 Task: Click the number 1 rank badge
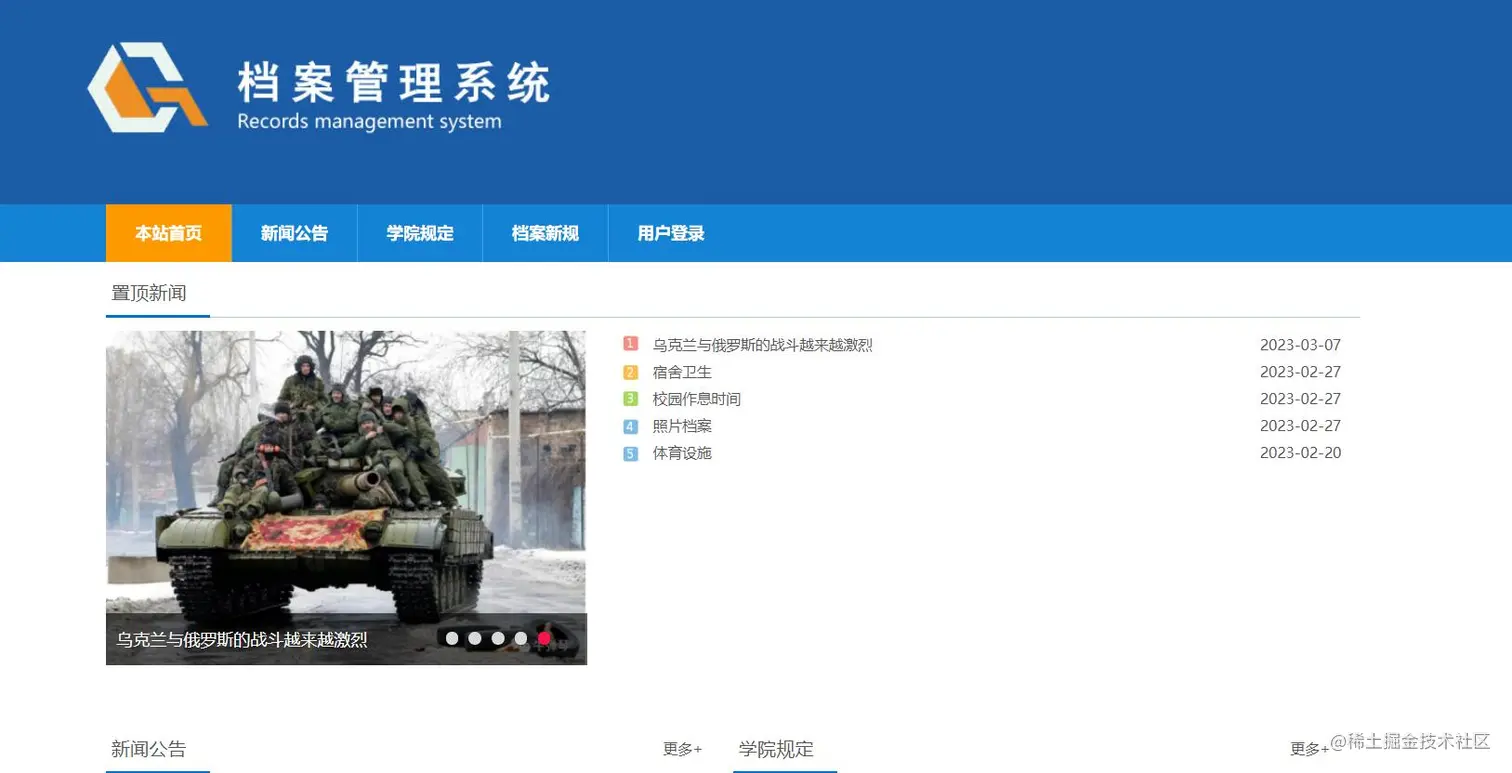point(630,344)
